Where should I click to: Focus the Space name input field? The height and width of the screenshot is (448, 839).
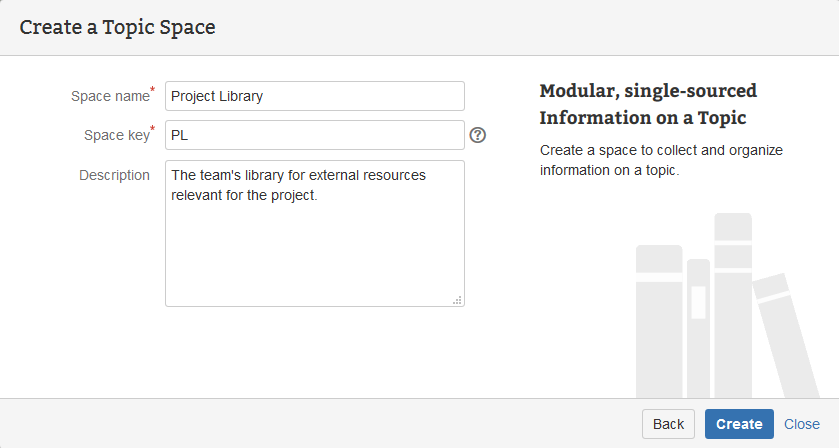pos(314,96)
